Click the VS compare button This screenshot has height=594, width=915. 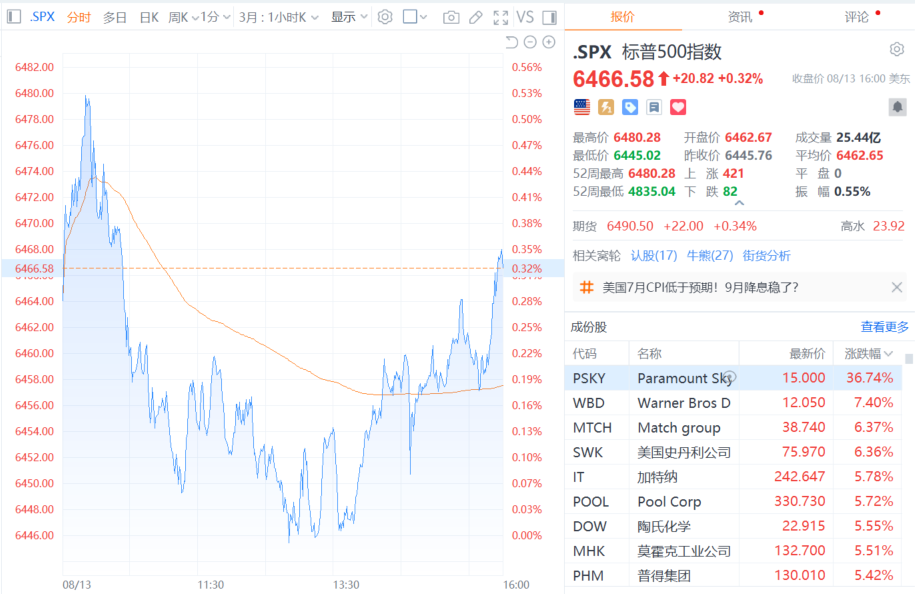[x=525, y=18]
